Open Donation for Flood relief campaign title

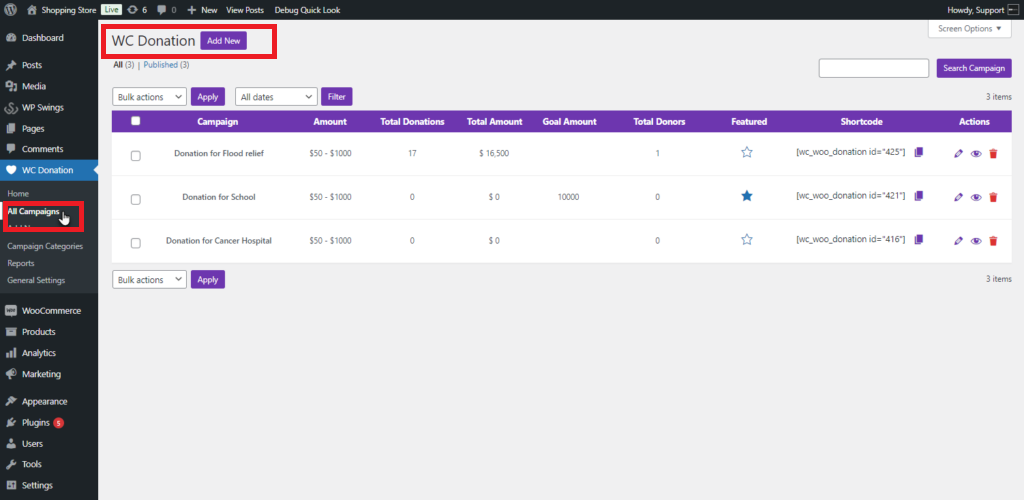(219, 153)
